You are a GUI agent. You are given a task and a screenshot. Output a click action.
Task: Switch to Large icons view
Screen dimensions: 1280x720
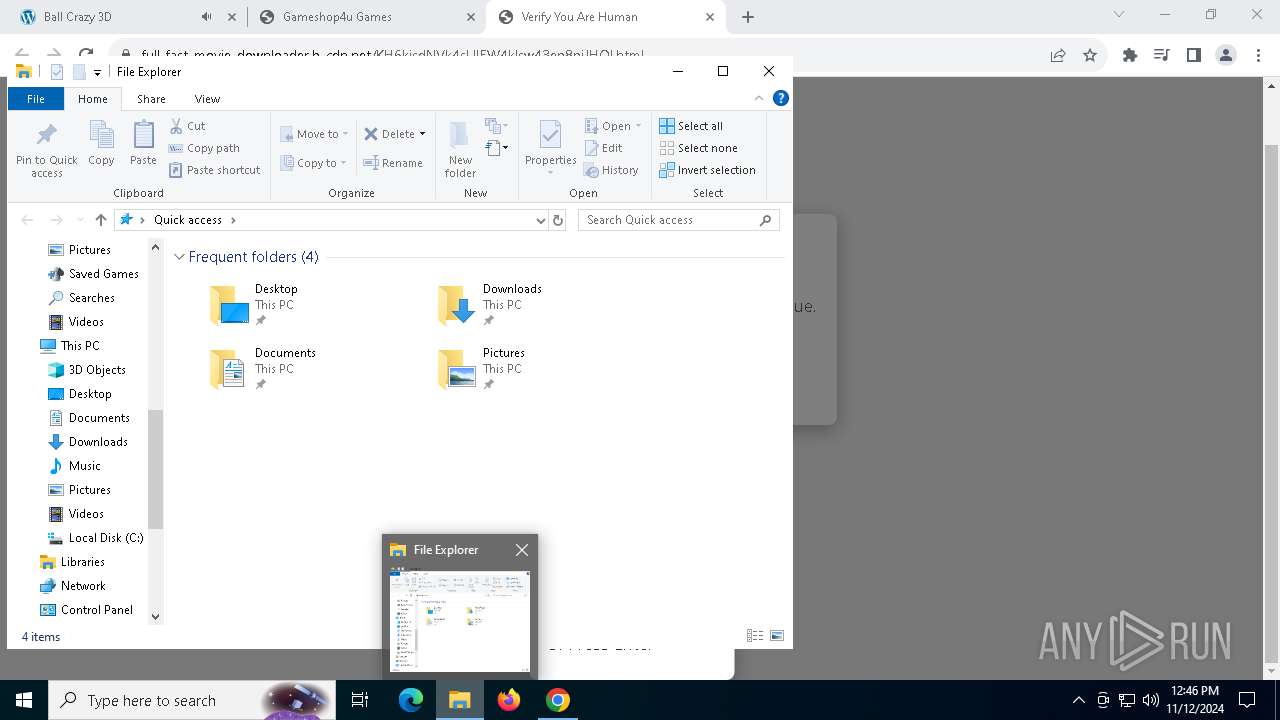coord(776,636)
